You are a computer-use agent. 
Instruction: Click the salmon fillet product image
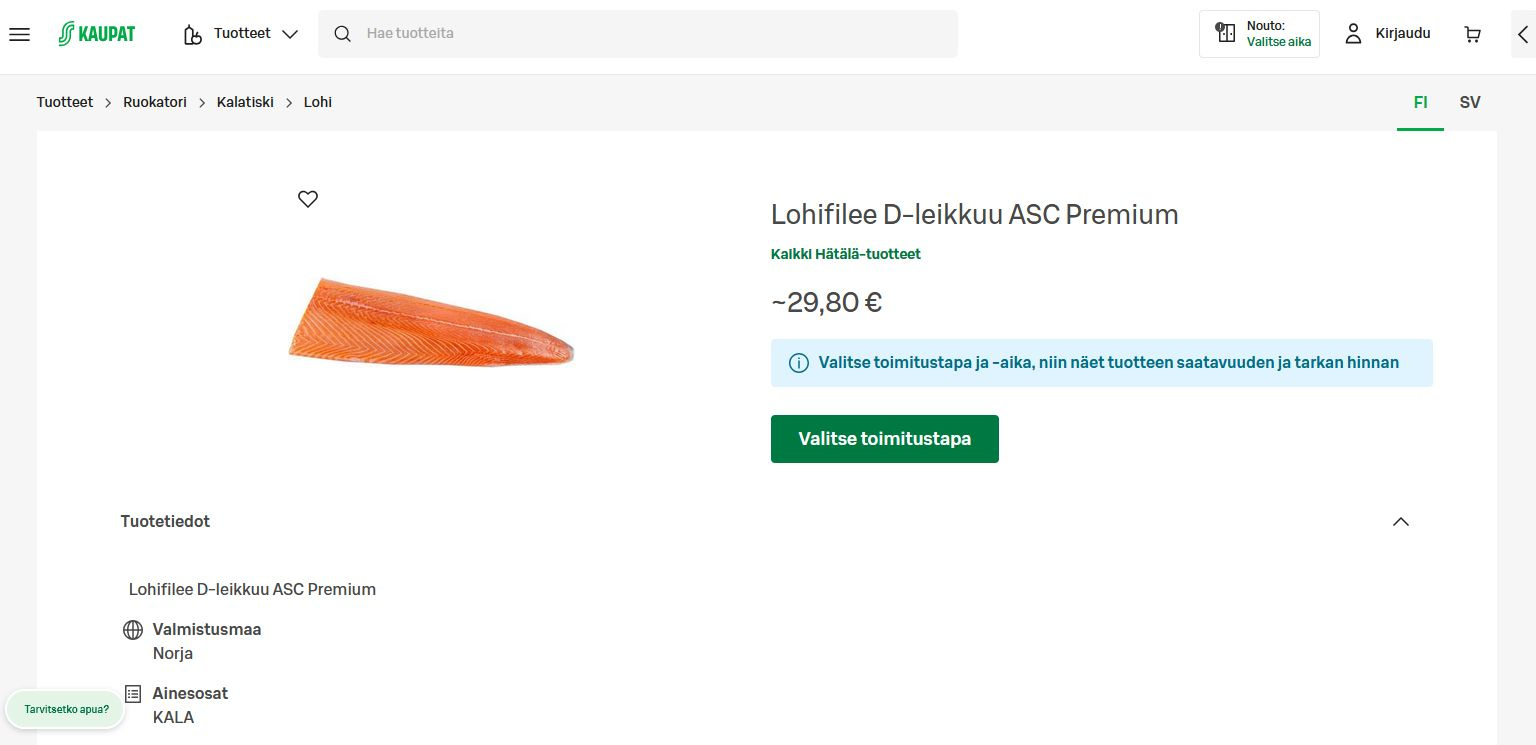click(x=430, y=322)
